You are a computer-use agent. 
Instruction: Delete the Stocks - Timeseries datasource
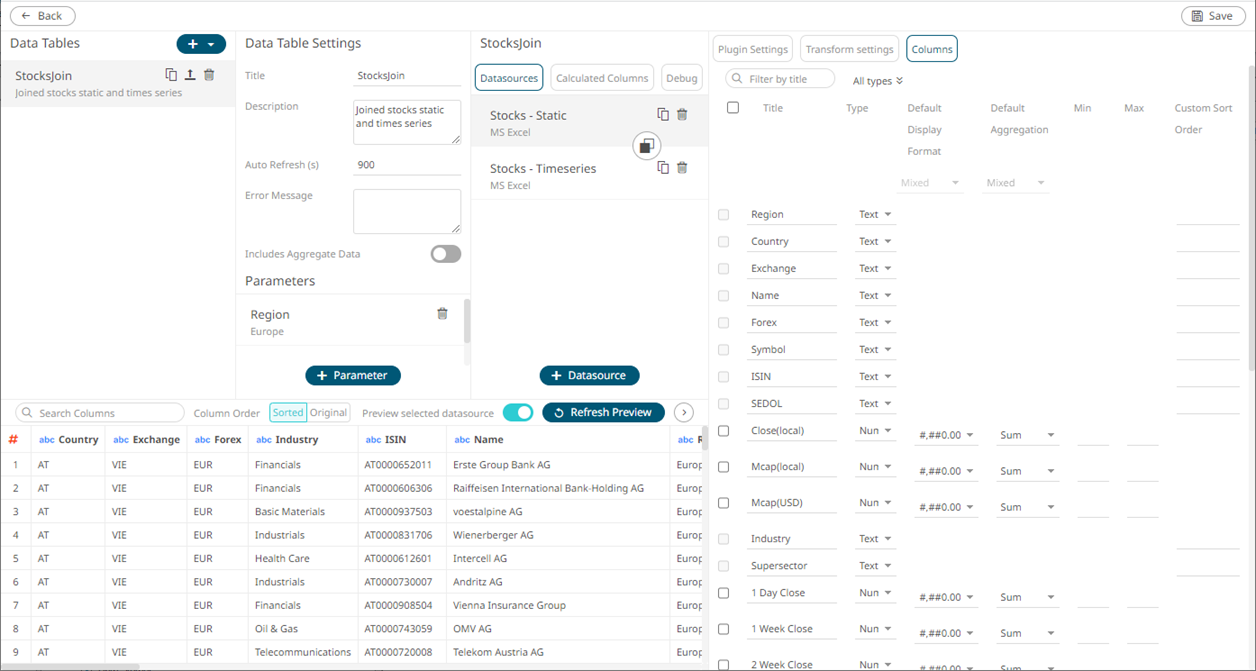click(x=682, y=168)
